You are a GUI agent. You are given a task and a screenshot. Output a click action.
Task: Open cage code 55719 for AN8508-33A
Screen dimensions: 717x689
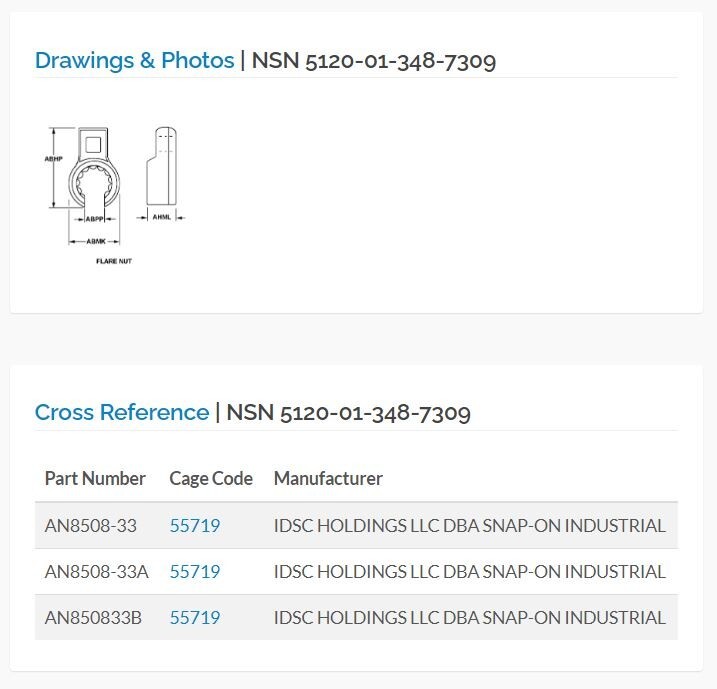click(x=195, y=571)
